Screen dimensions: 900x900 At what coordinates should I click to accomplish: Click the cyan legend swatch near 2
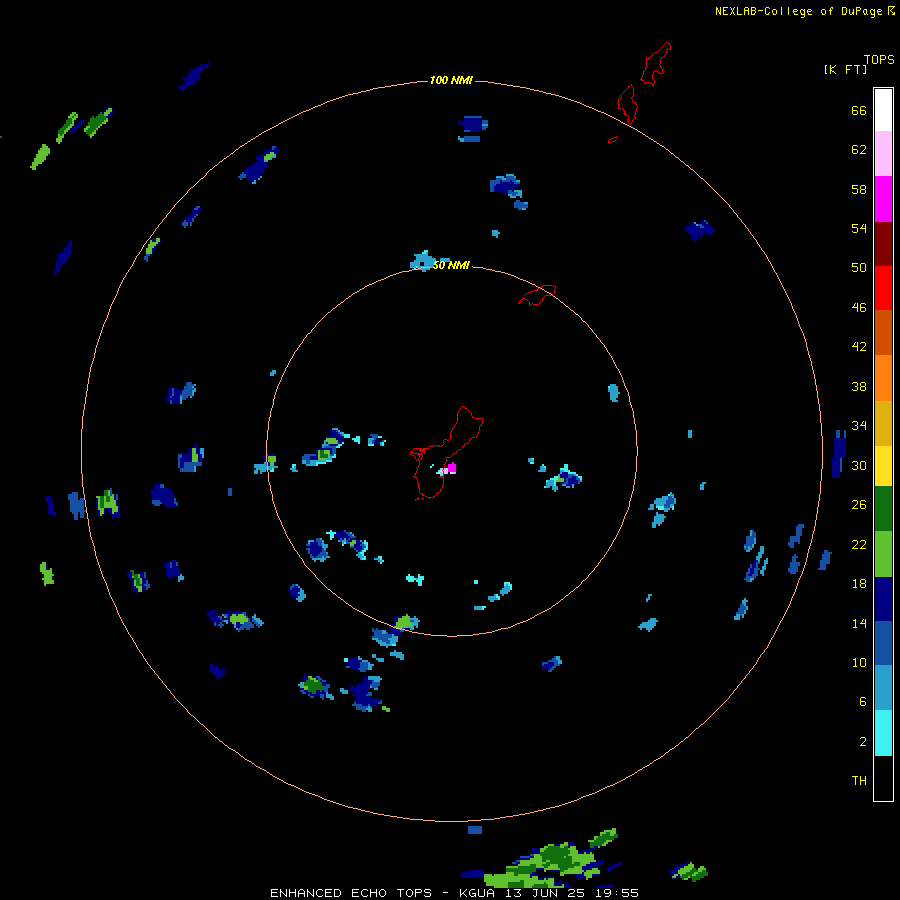click(x=883, y=733)
